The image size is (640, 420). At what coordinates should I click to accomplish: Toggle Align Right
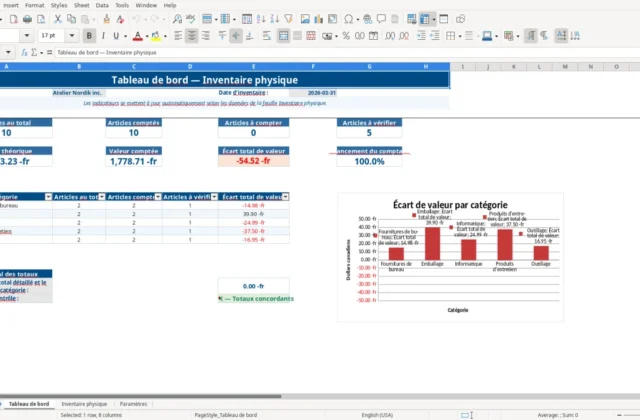click(x=205, y=36)
